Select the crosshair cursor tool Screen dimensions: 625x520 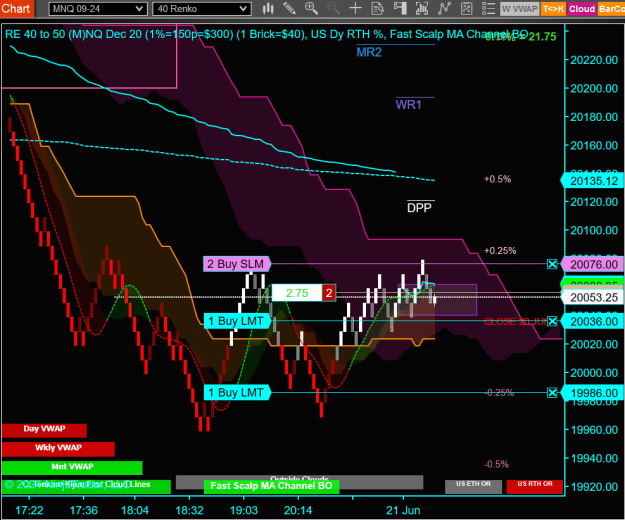click(355, 8)
